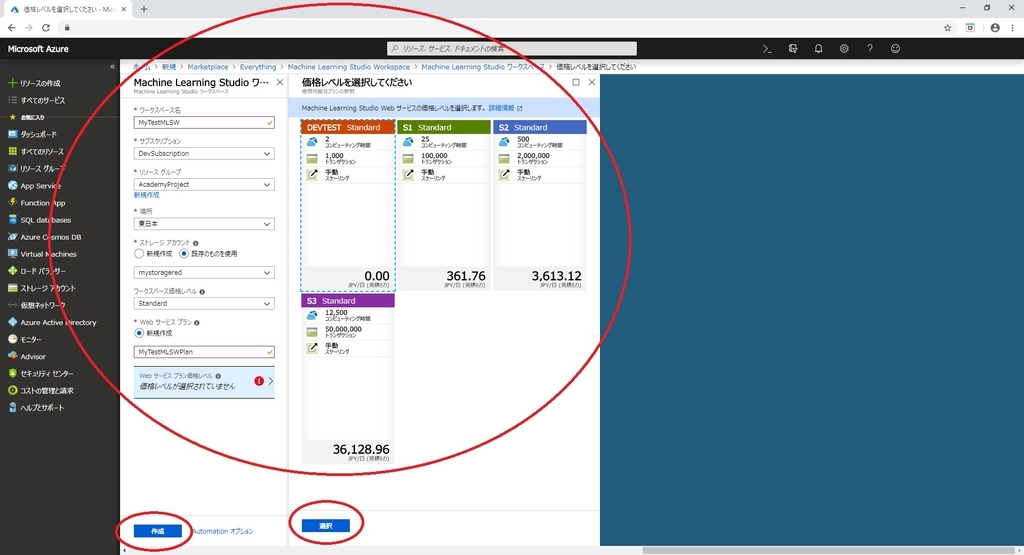Viewport: 1024px width, 555px height.
Task: Open the feedback smiley icon
Action: coord(895,48)
